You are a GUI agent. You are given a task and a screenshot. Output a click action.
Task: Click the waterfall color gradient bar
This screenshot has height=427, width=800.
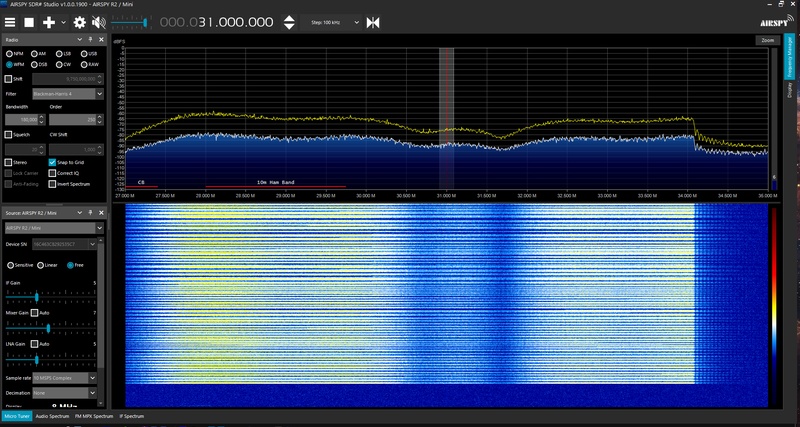(x=774, y=306)
